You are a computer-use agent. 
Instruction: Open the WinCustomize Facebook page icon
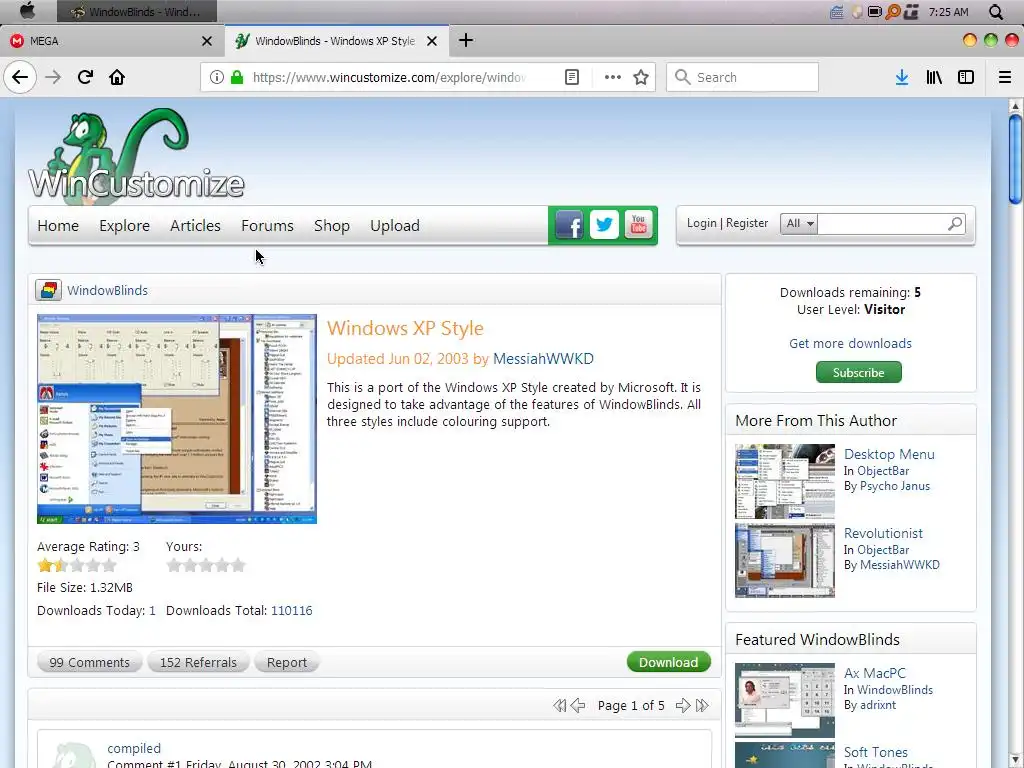point(569,226)
